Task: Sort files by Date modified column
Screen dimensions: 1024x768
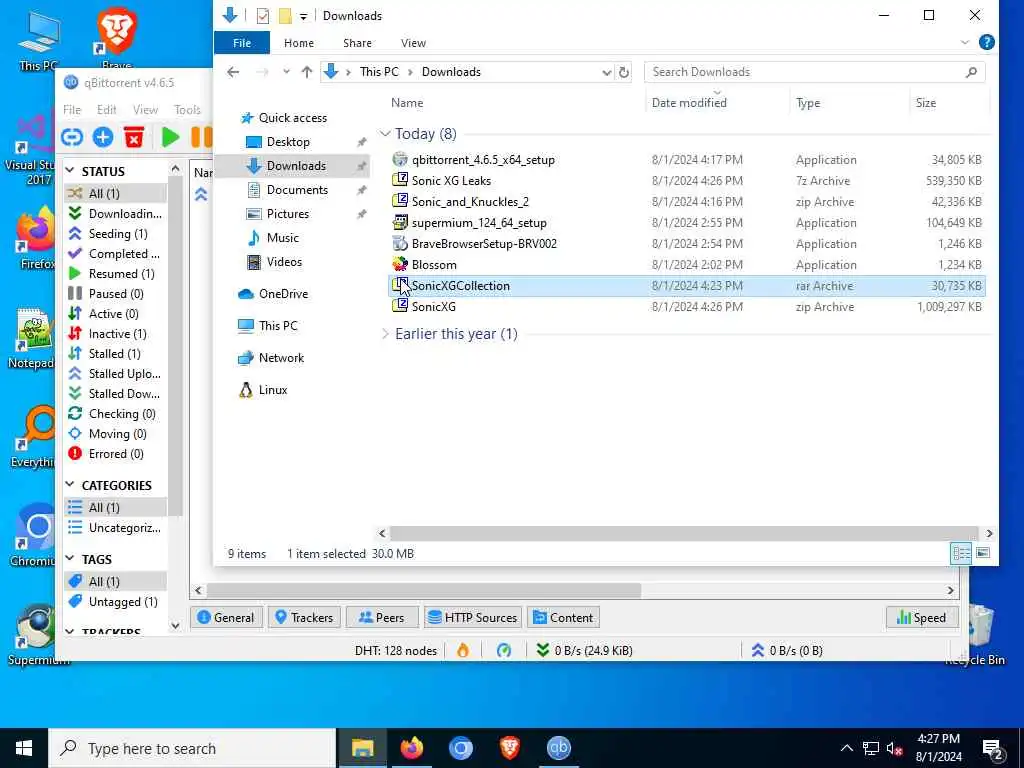Action: click(688, 103)
